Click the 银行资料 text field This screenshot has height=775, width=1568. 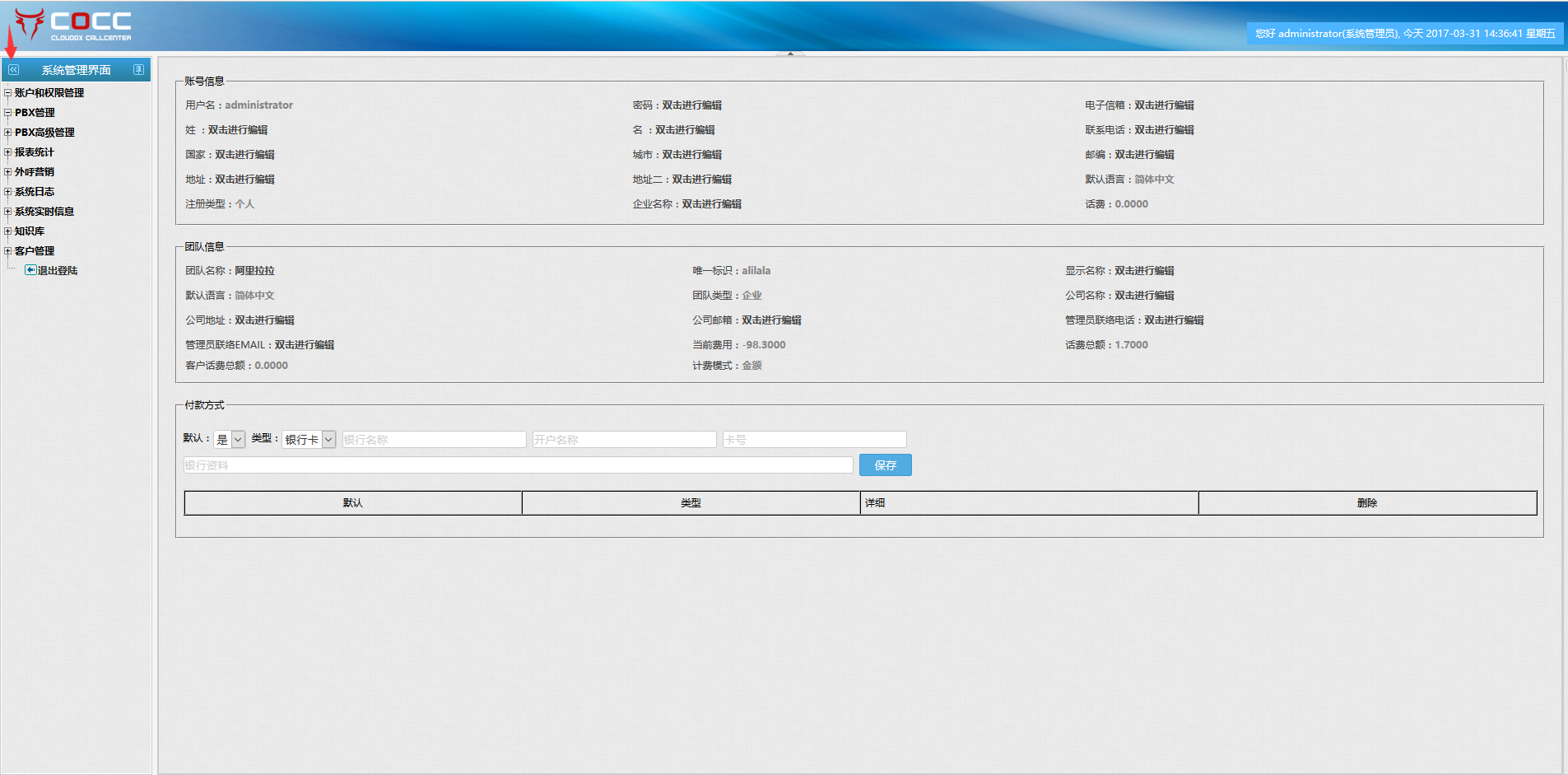(518, 465)
